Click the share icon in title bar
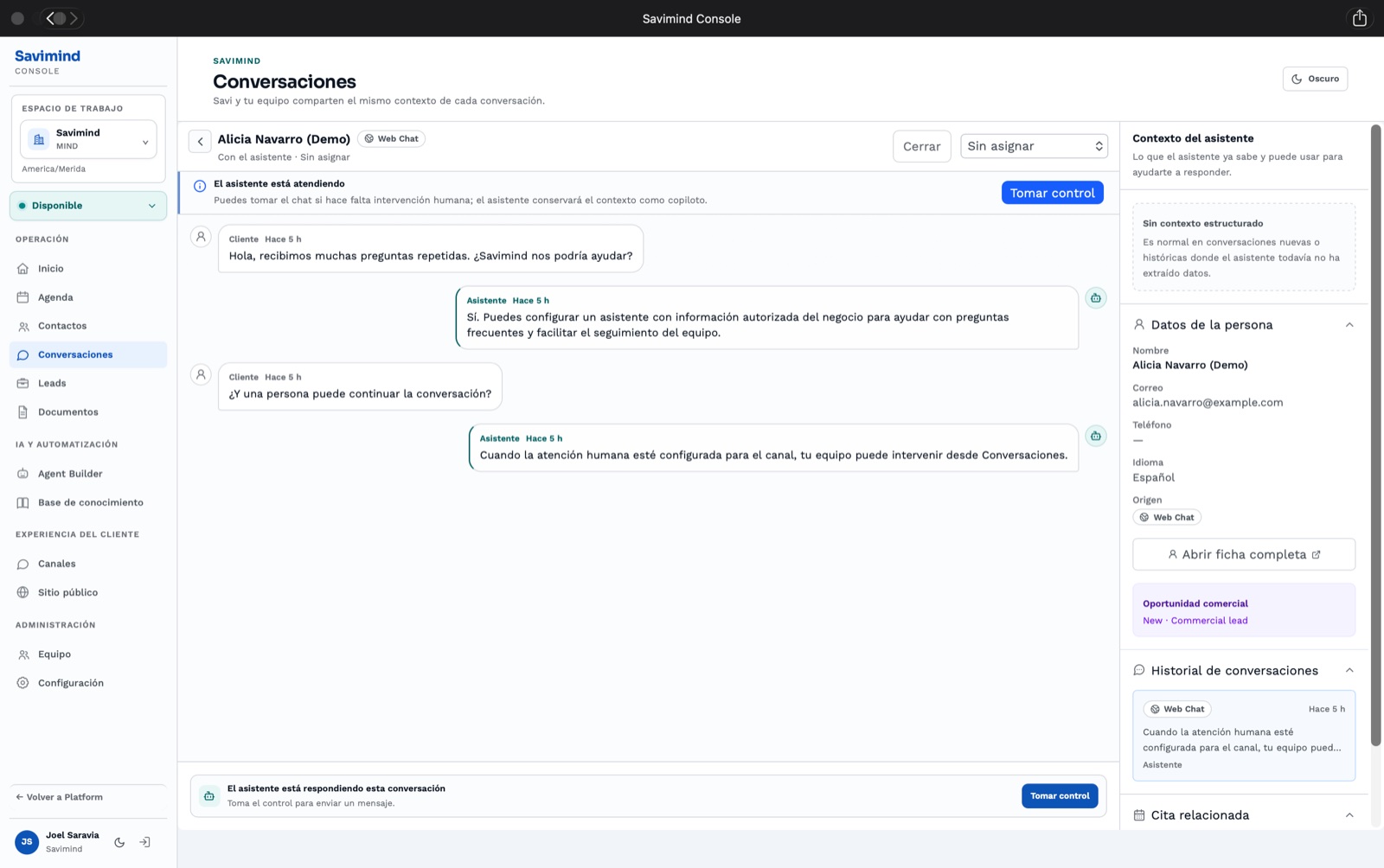Screen dimensions: 1384x868 click(x=1360, y=18)
